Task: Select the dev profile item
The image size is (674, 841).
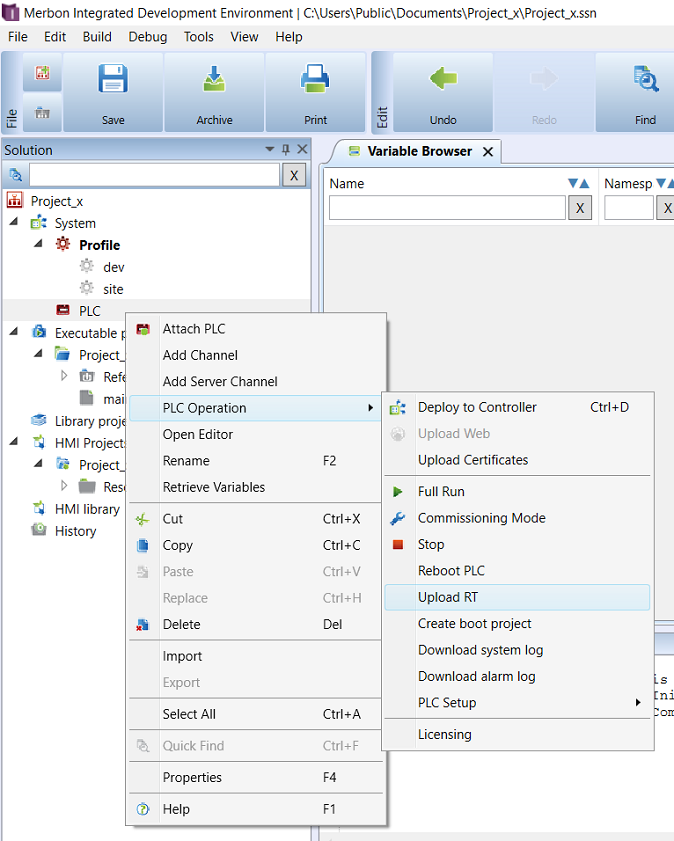Action: coord(114,267)
